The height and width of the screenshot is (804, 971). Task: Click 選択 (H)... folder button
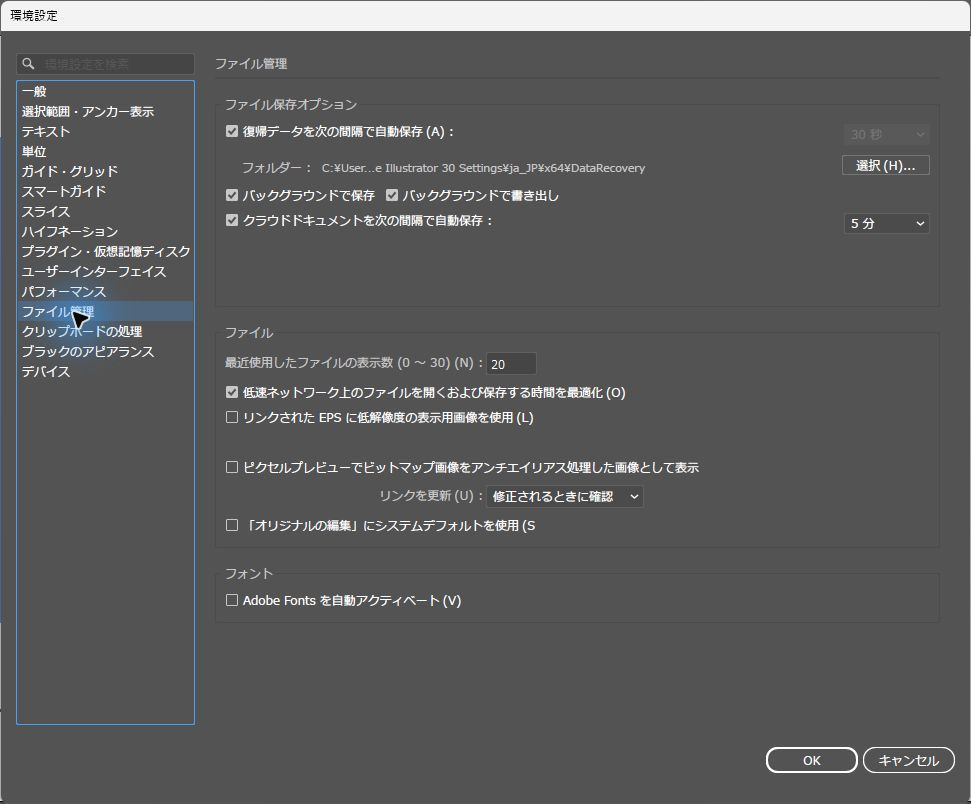886,165
